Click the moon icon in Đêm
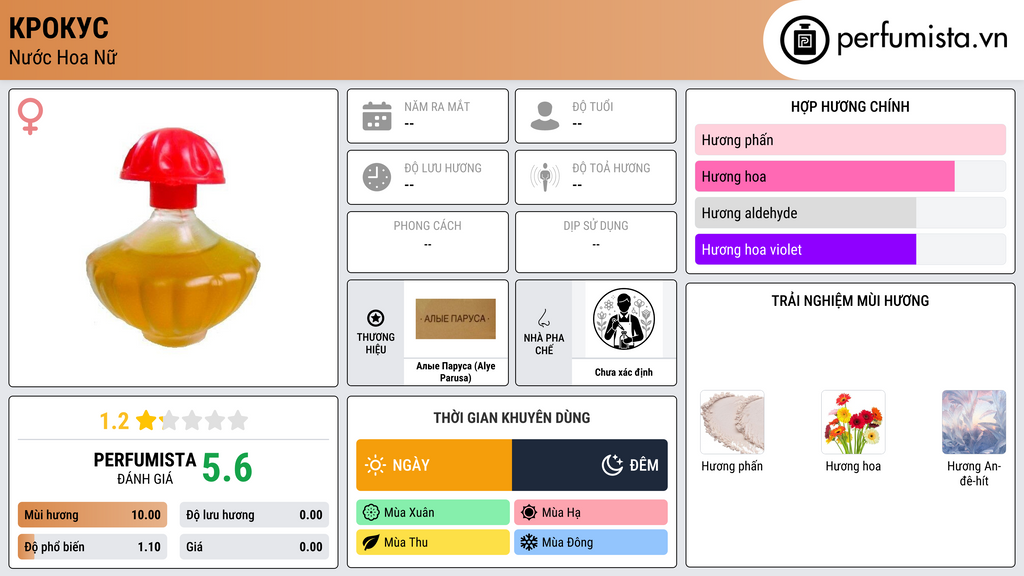The width and height of the screenshot is (1024, 576). coord(612,465)
